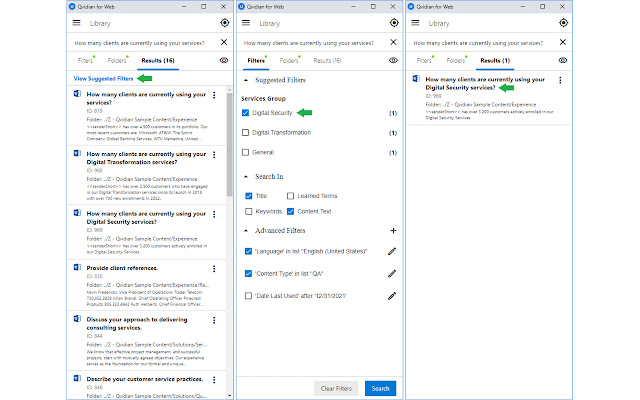Clear the search query in middle window
The width and height of the screenshot is (640, 400).
tap(393, 42)
